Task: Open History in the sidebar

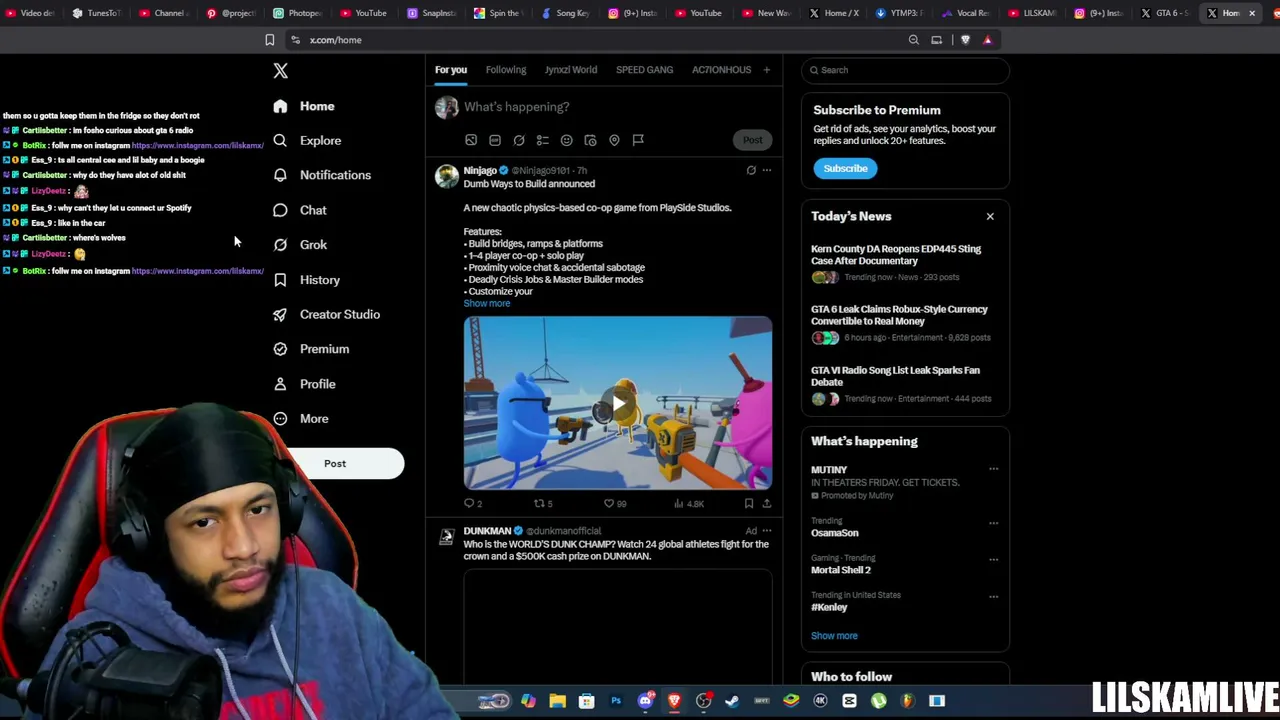Action: [x=307, y=280]
